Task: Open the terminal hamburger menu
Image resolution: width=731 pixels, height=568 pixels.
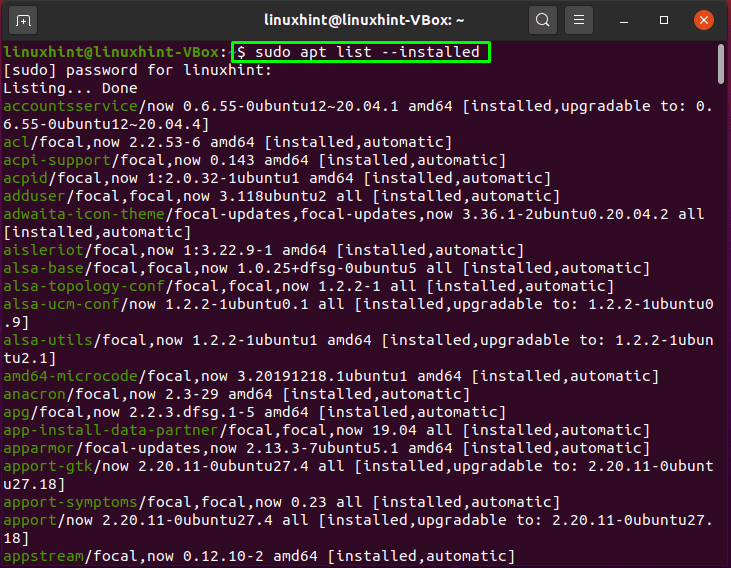Action: pos(579,20)
